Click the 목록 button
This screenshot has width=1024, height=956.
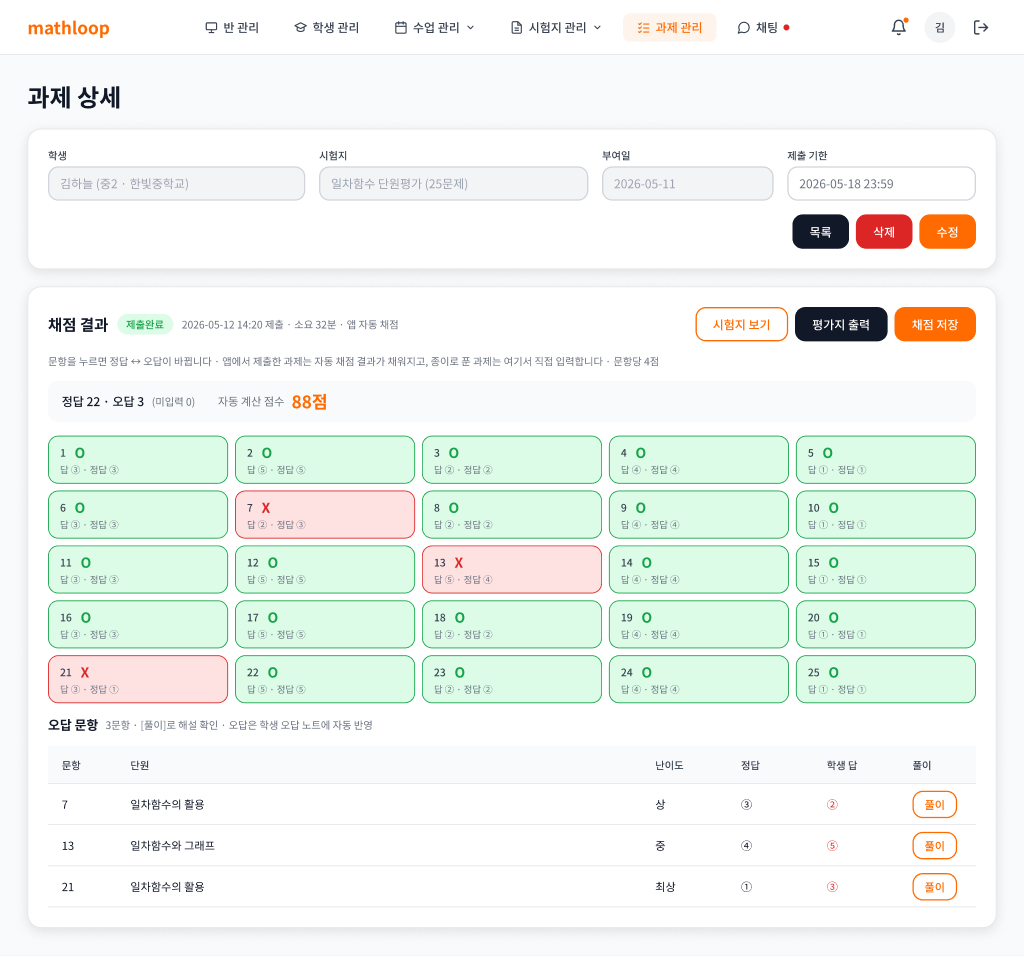820,232
